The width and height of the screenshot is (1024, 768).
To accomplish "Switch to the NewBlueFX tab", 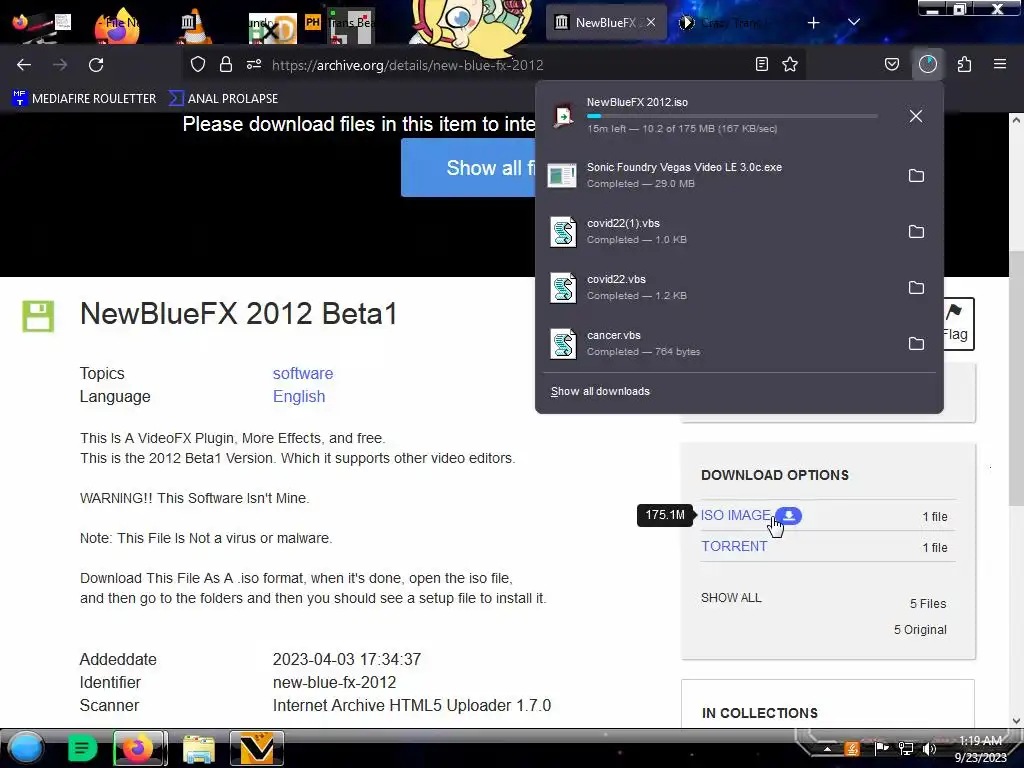I will coord(606,23).
